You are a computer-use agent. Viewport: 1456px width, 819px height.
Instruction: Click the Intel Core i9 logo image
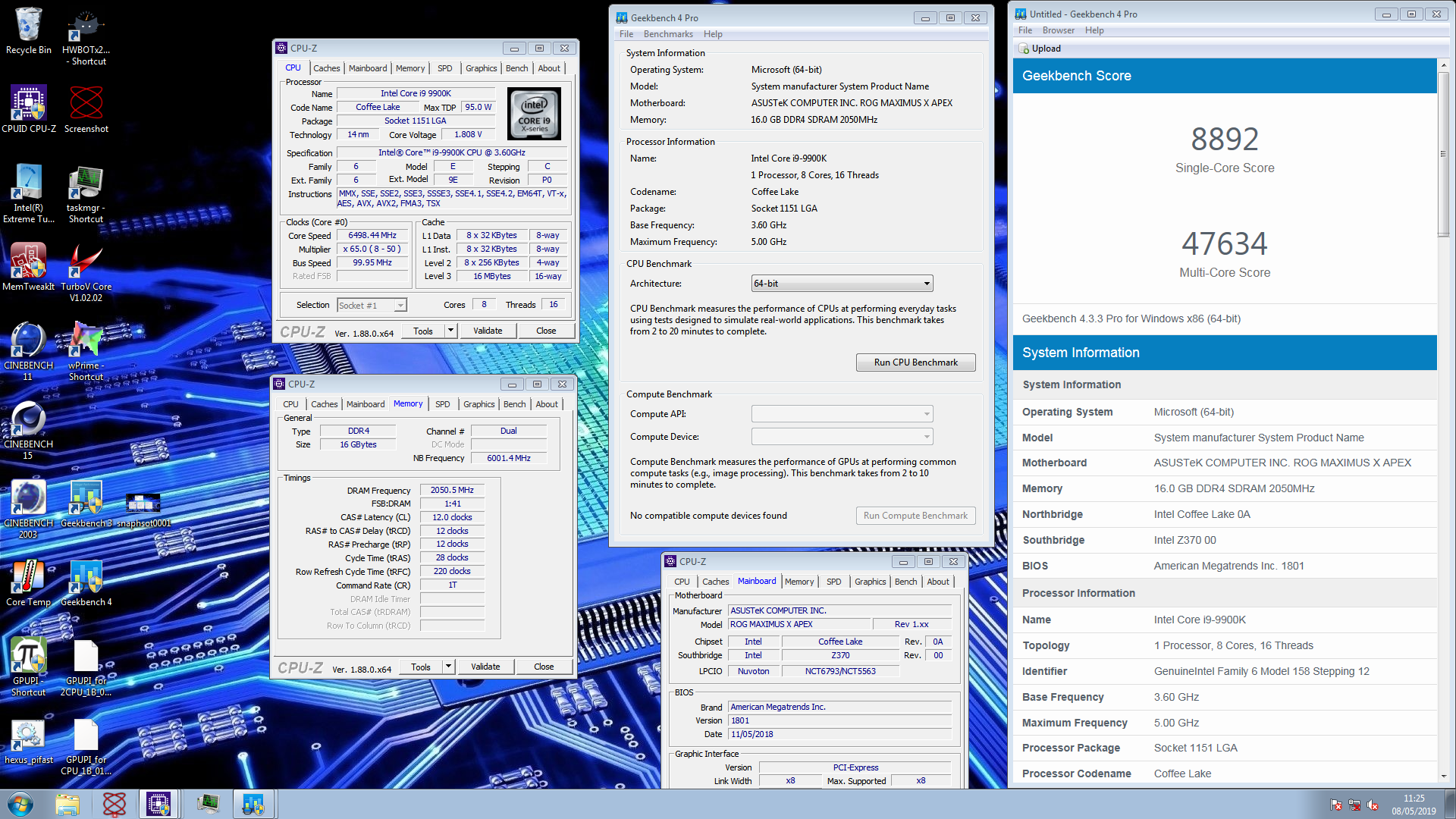click(x=534, y=114)
